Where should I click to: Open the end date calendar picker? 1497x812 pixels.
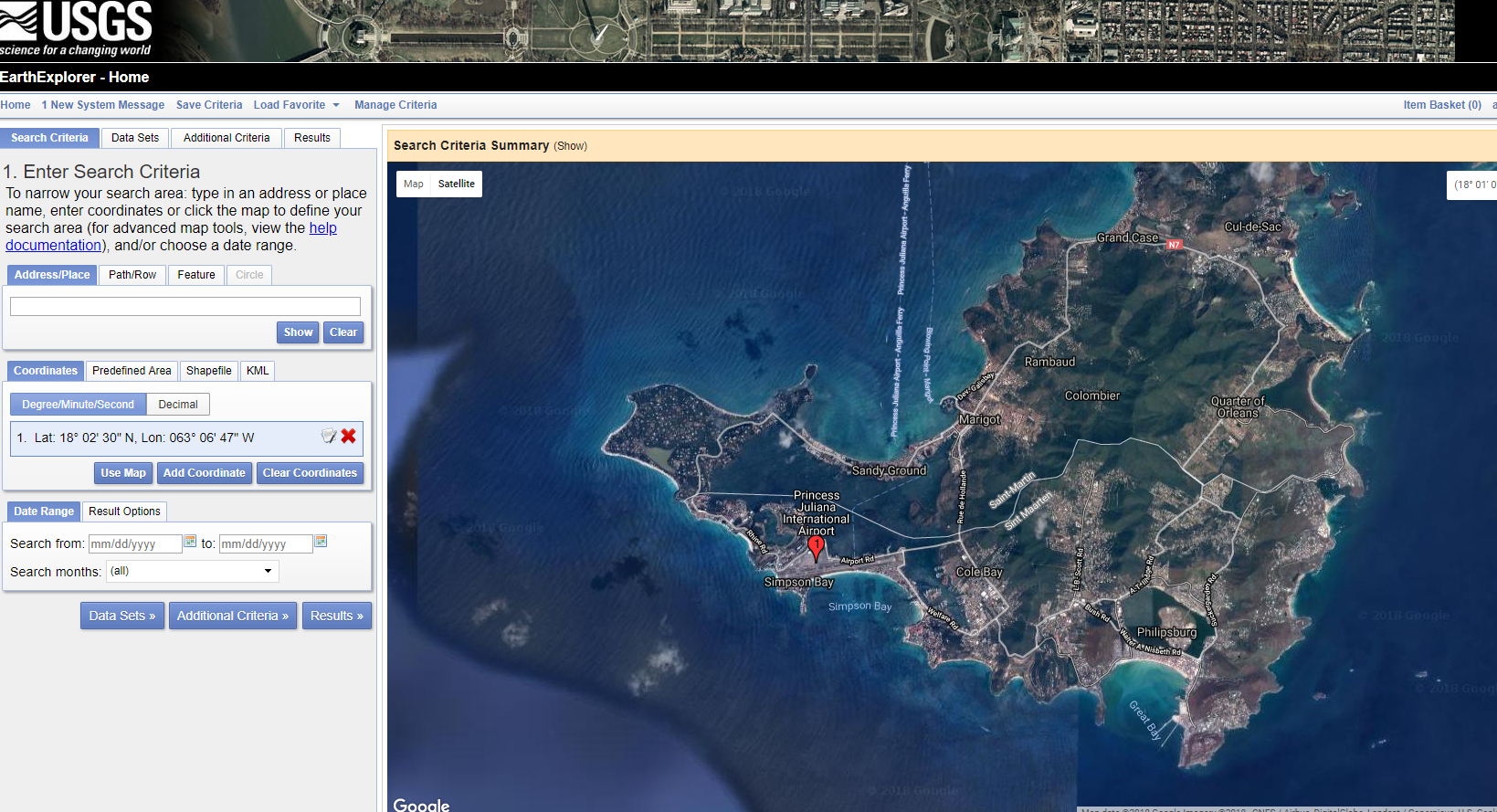[x=321, y=542]
